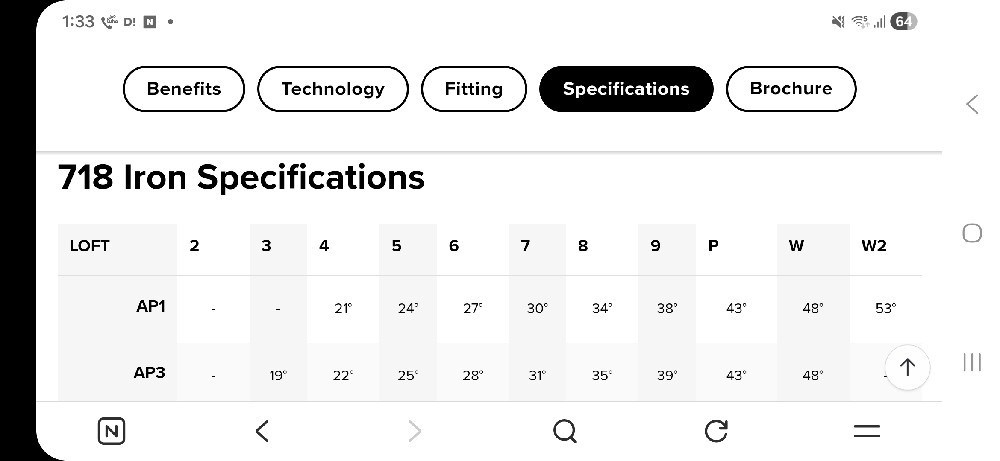This screenshot has width=1000, height=461.
Task: Open search with the magnifier icon
Action: tap(564, 432)
